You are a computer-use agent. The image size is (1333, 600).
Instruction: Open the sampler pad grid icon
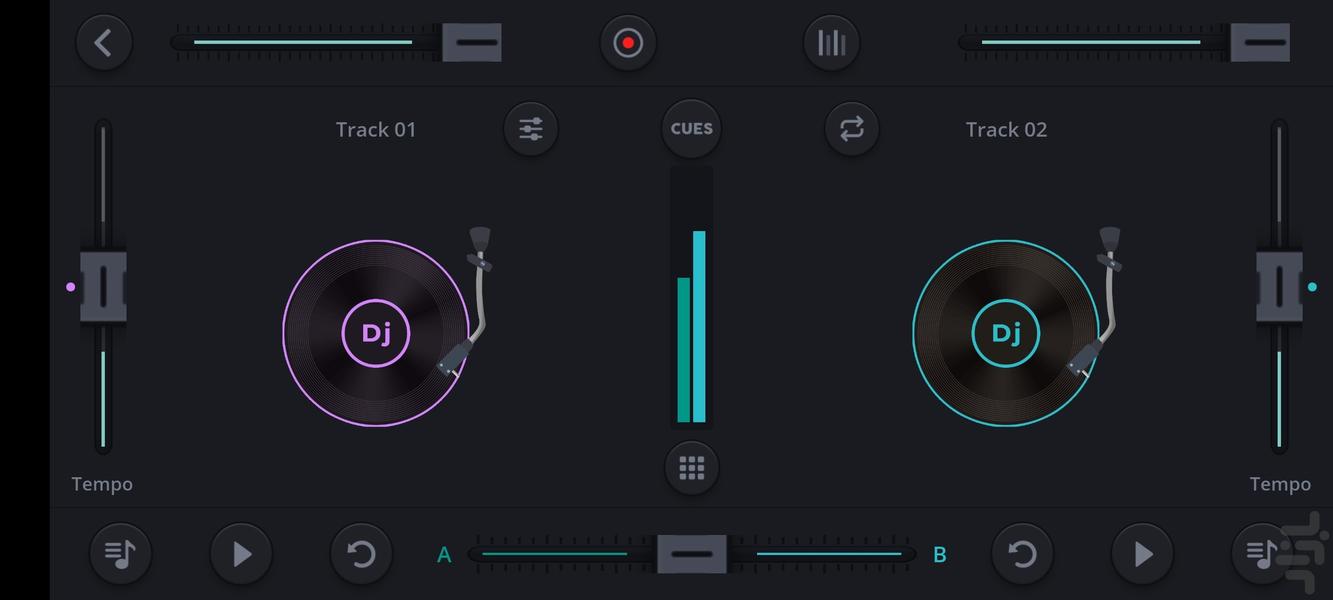point(691,468)
